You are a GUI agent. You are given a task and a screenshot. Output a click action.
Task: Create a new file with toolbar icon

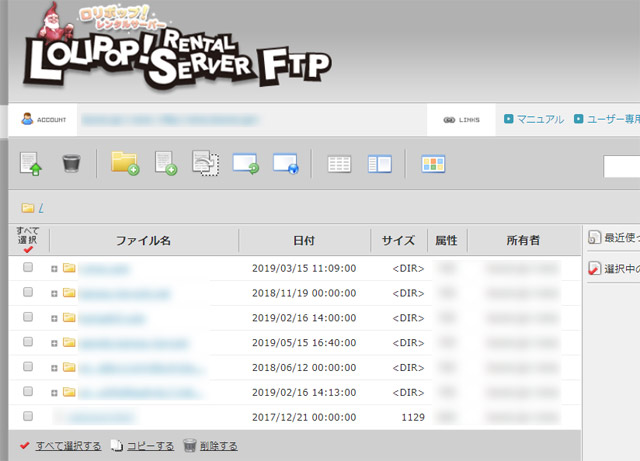pos(165,163)
